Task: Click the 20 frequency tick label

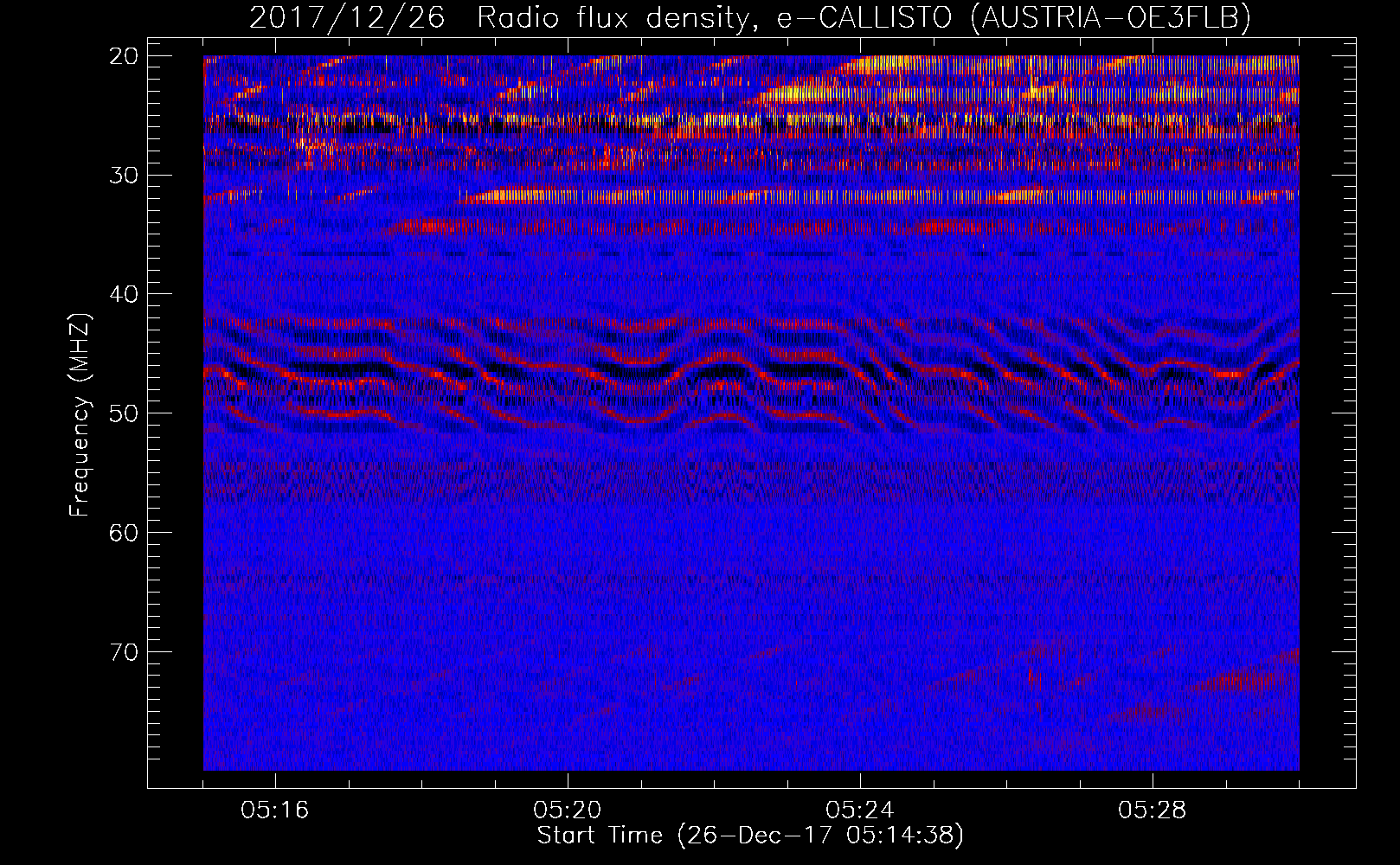Action: (125, 56)
